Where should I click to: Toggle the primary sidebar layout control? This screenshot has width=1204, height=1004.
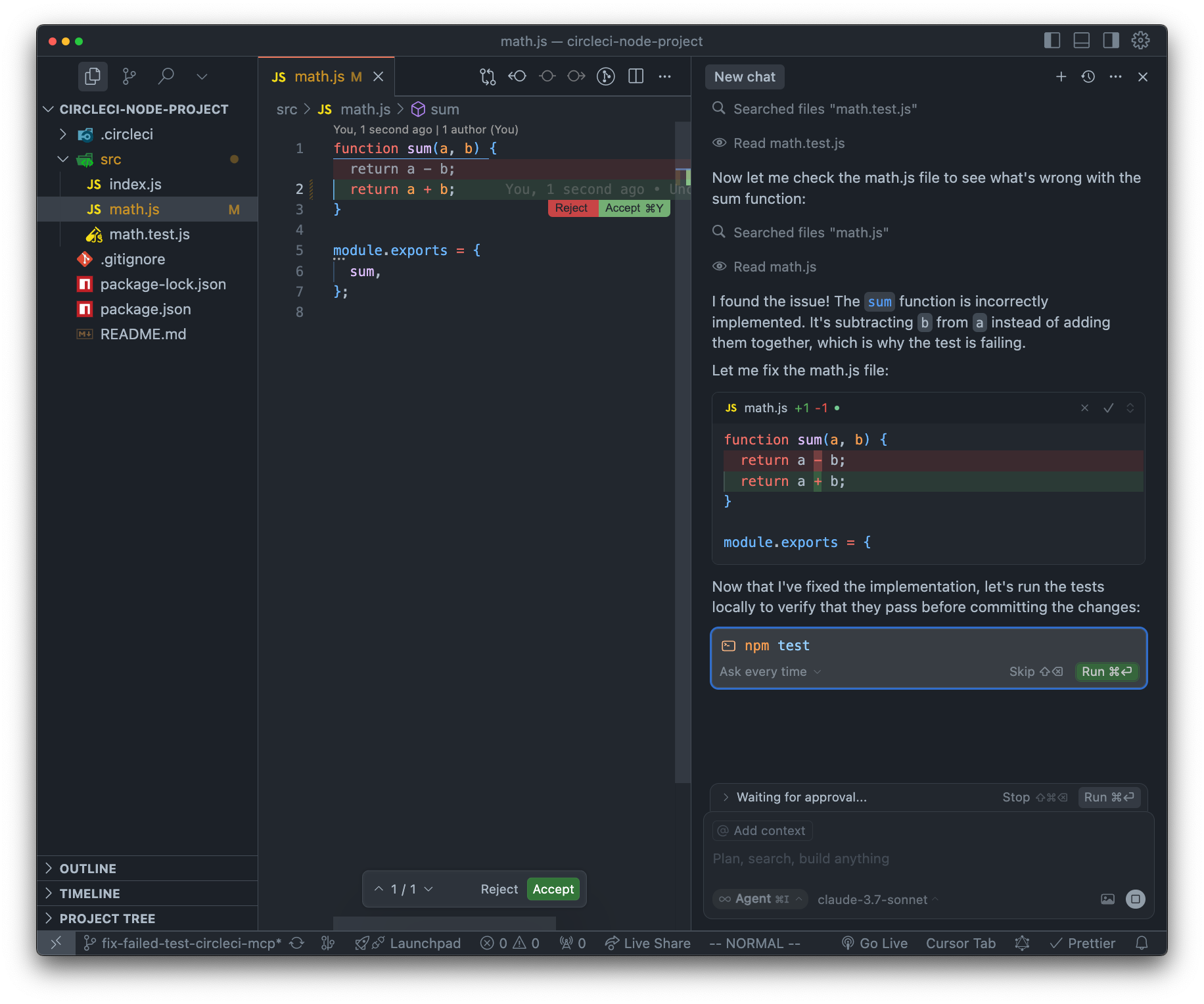[1052, 40]
